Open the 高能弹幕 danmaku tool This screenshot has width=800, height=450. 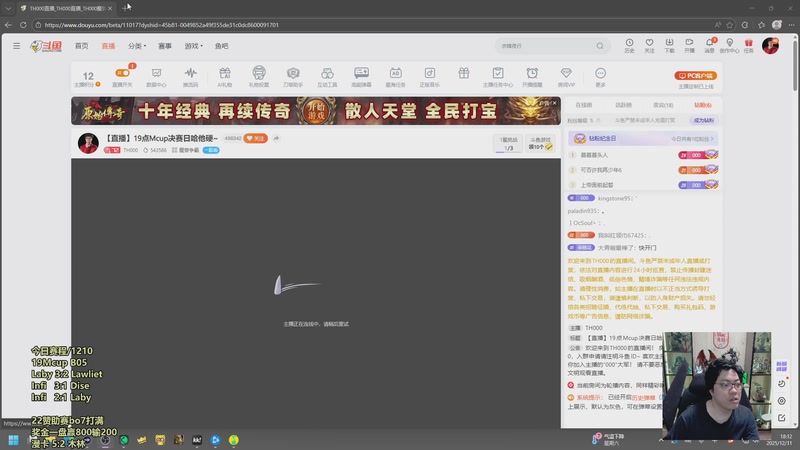[x=361, y=77]
